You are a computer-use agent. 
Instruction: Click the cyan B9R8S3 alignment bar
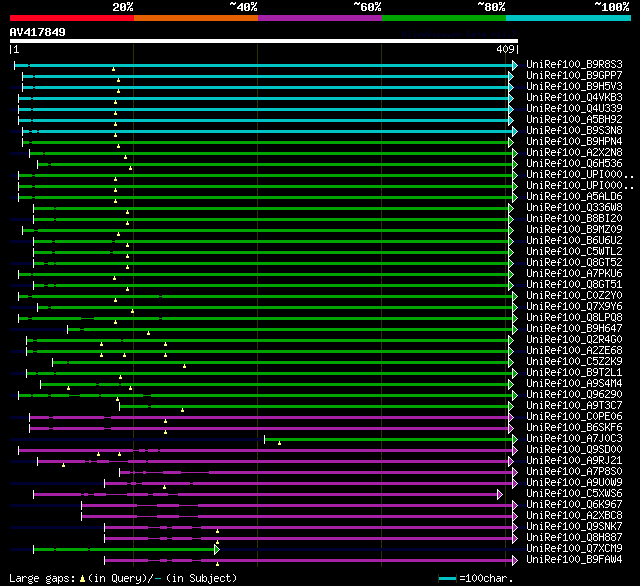[x=263, y=65]
